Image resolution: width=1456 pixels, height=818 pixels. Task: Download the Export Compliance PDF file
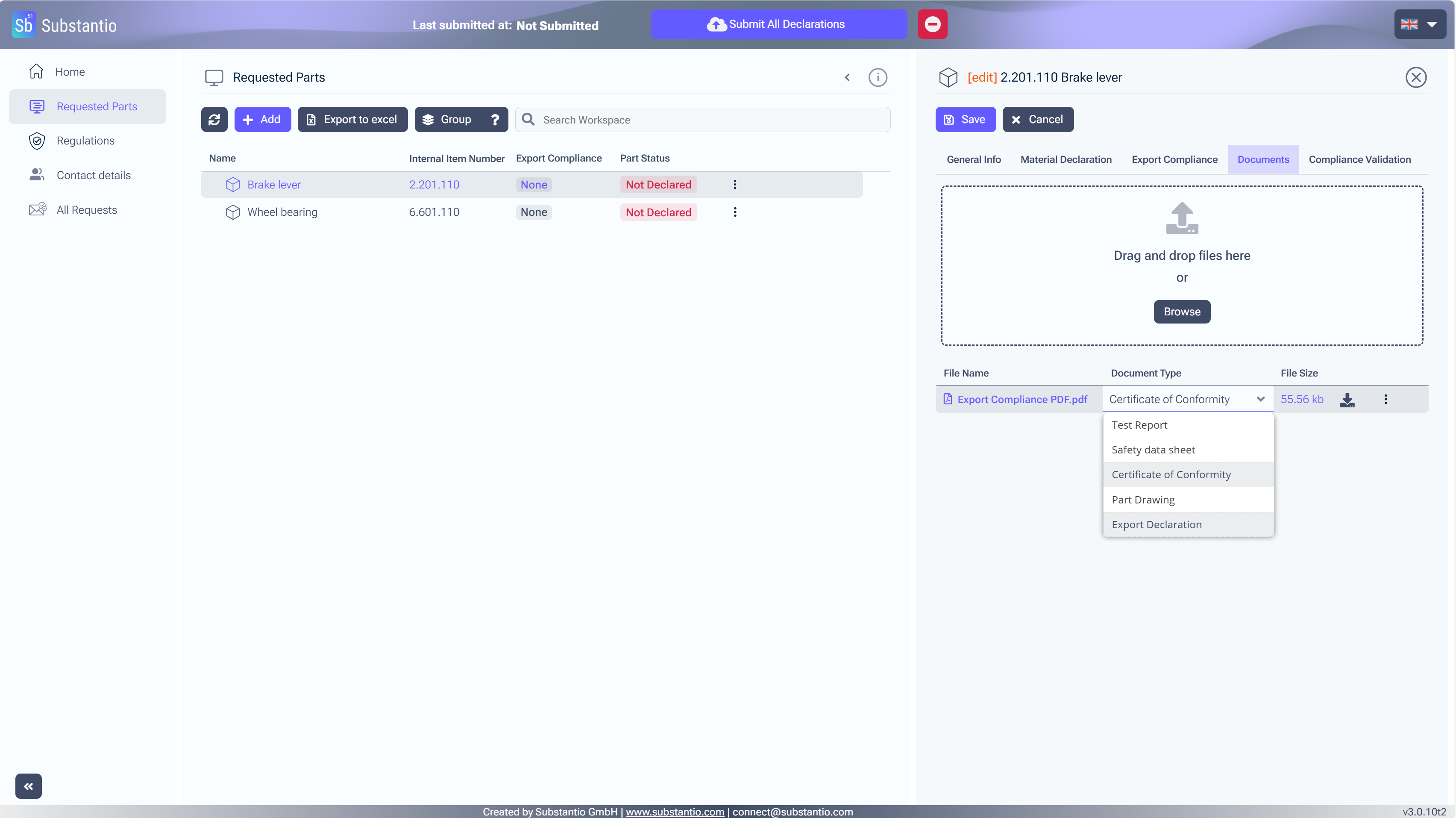(1347, 400)
